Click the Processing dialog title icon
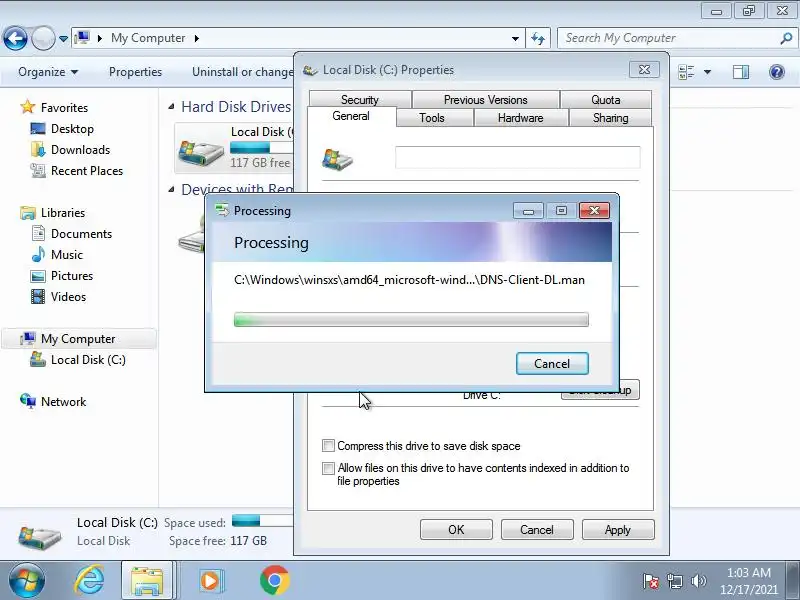Screen dimensions: 800x600 coord(222,210)
